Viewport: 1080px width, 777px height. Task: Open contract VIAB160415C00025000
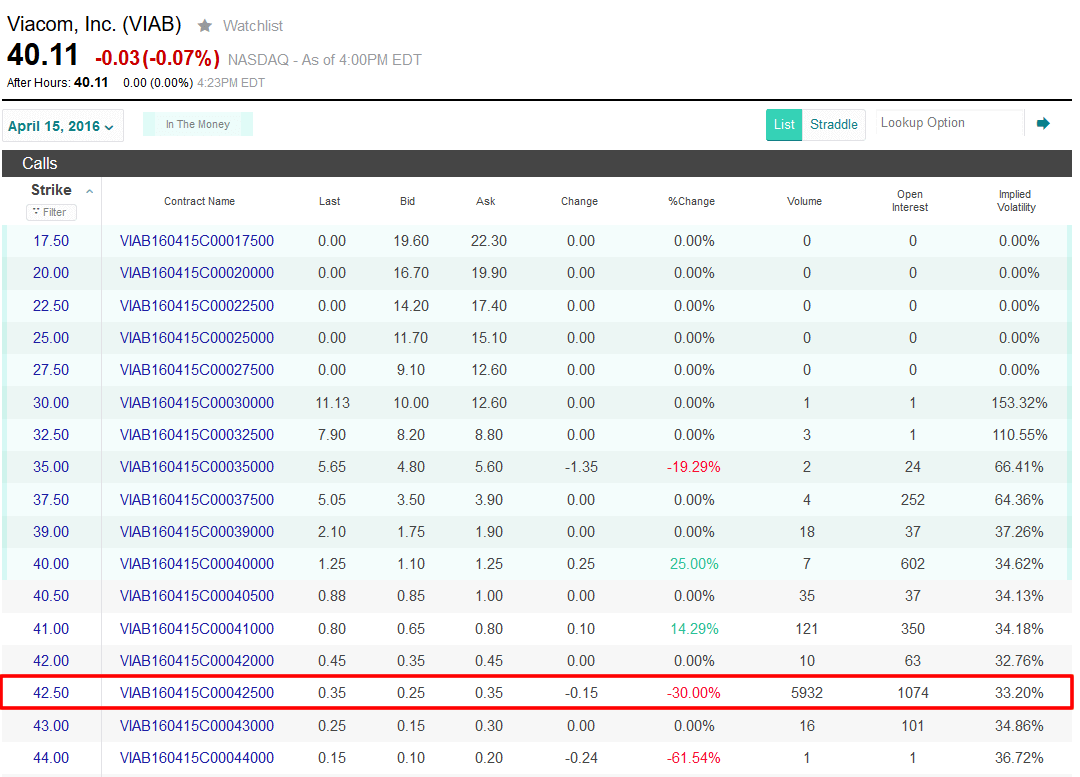point(197,338)
